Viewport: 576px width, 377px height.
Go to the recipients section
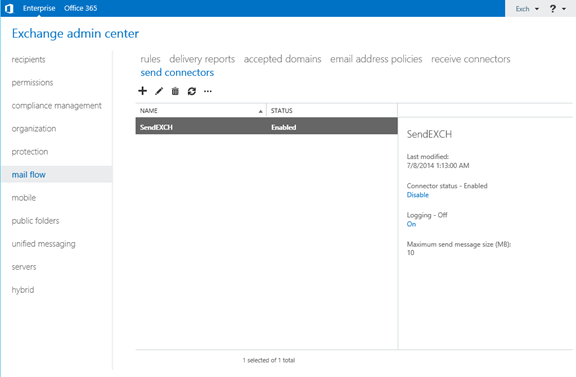pyautogui.click(x=28, y=60)
